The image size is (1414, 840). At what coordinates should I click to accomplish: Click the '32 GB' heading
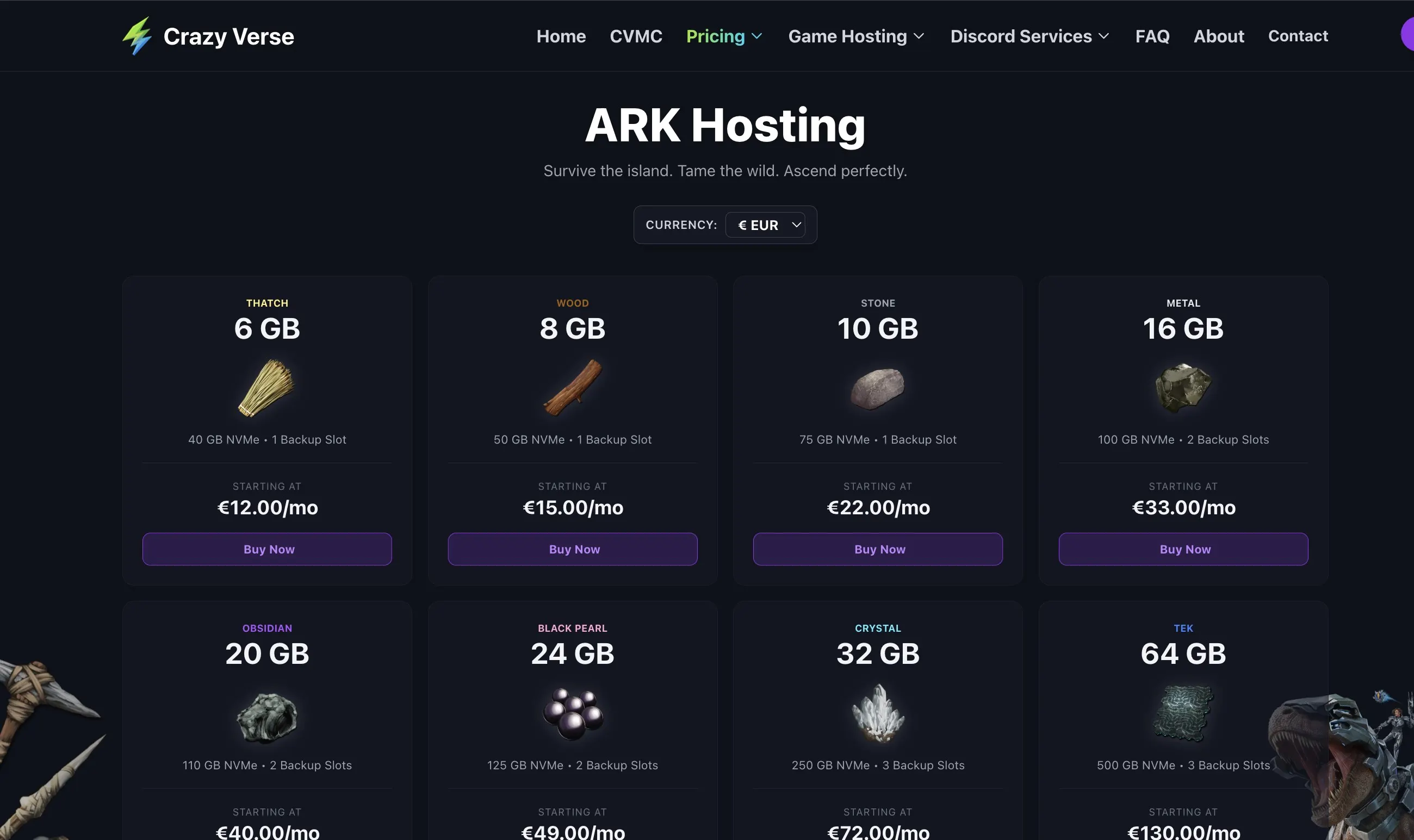click(x=877, y=654)
